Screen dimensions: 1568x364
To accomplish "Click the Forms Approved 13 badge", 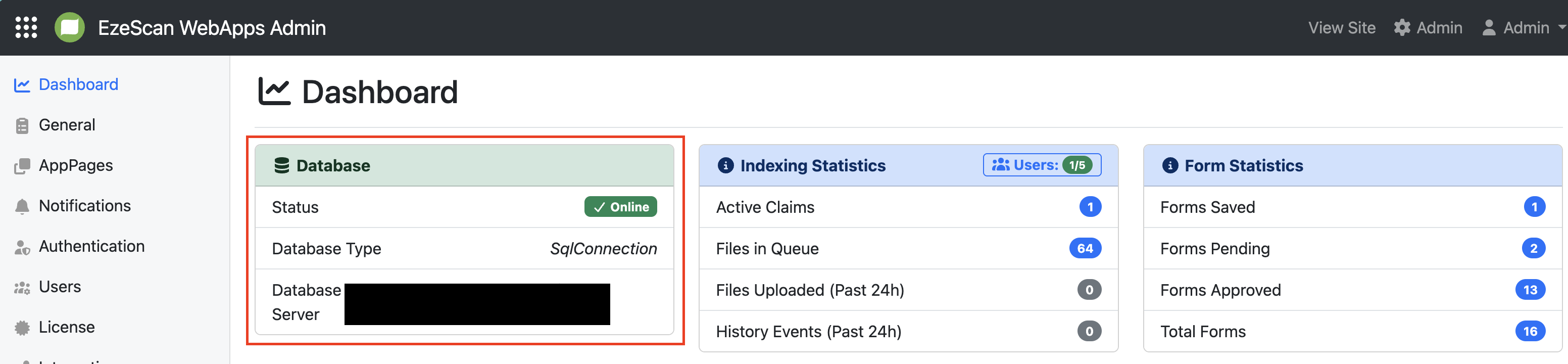I will pyautogui.click(x=1530, y=290).
